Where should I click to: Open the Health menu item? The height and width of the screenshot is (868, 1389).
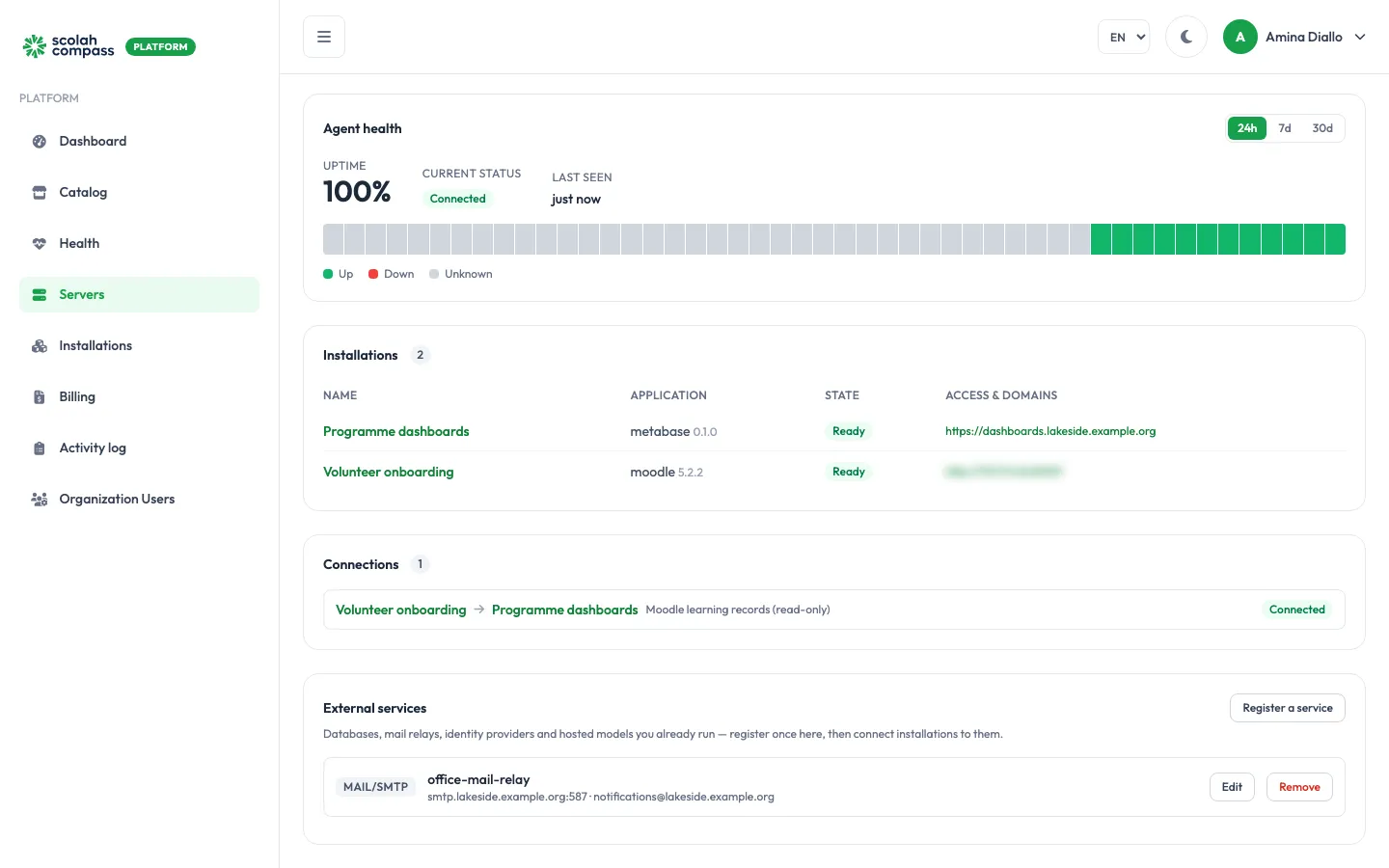tap(139, 243)
